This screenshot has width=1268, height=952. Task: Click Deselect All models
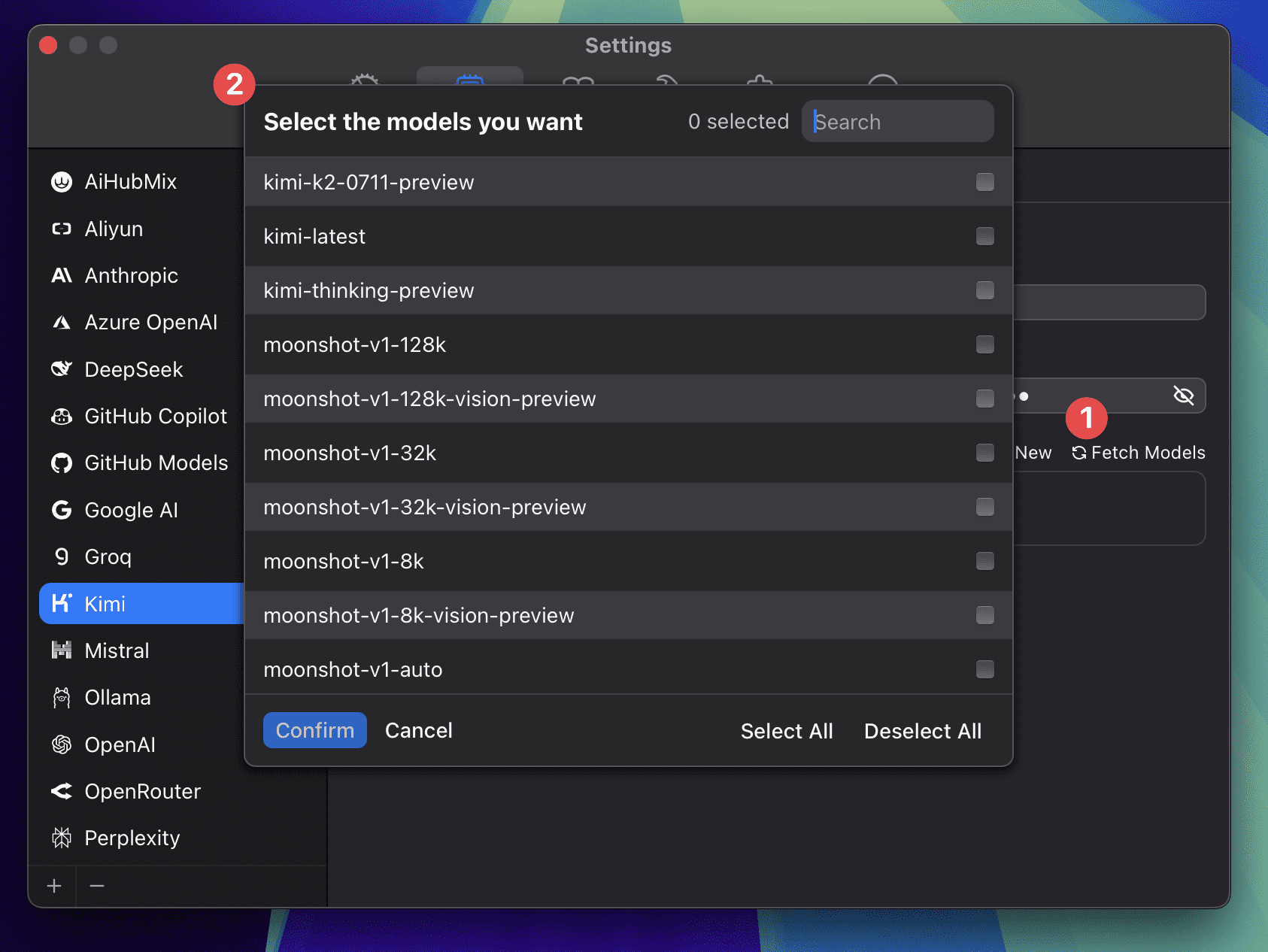[x=923, y=731]
